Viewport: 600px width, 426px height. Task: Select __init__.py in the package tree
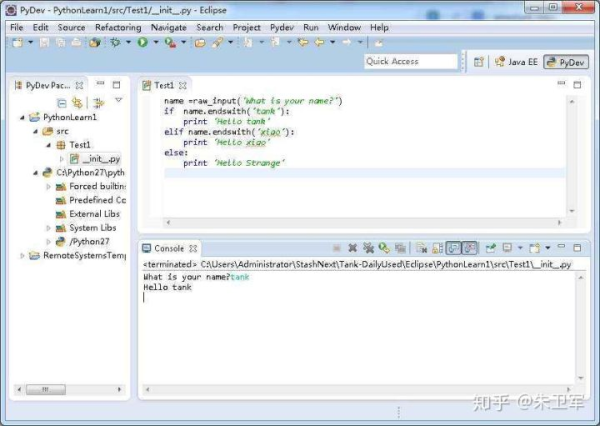96,159
